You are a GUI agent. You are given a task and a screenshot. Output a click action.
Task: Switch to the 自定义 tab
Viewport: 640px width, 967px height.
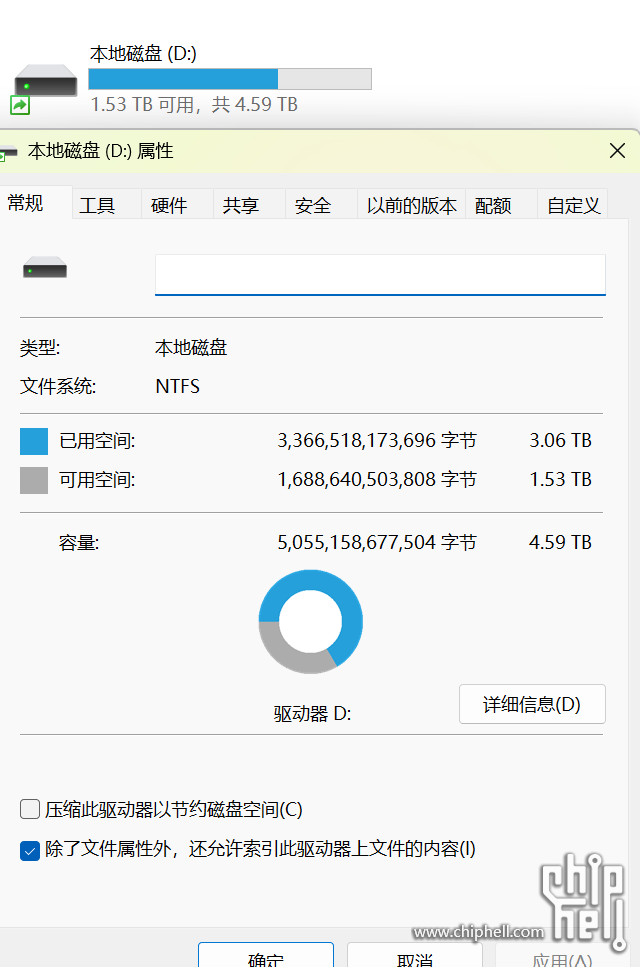(573, 205)
